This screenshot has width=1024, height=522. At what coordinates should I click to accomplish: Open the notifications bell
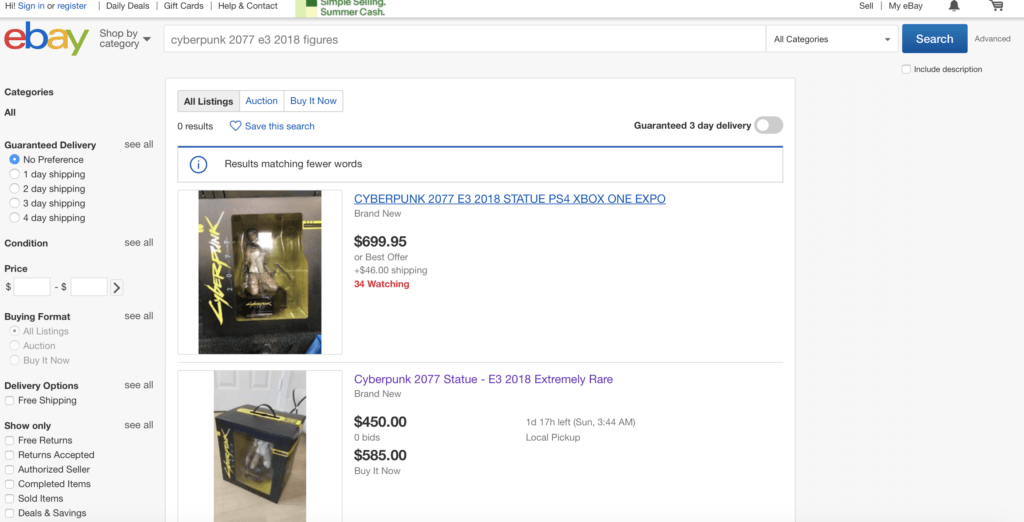tap(954, 6)
